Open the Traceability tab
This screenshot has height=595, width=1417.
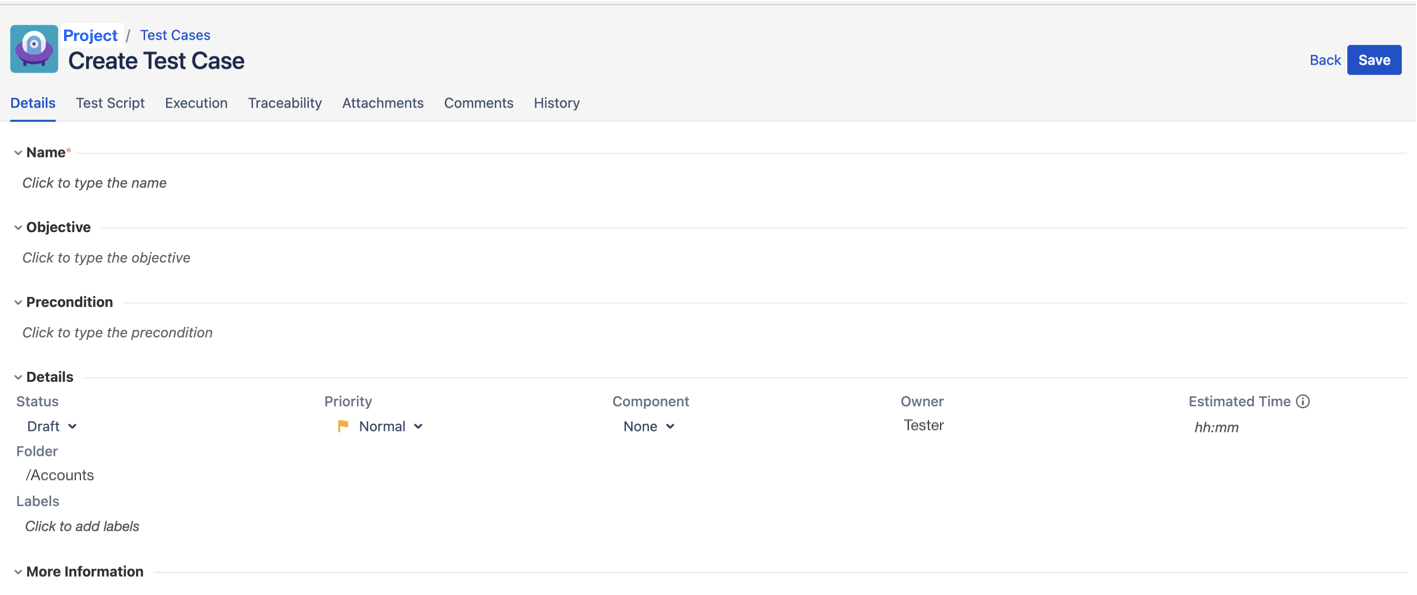click(285, 103)
